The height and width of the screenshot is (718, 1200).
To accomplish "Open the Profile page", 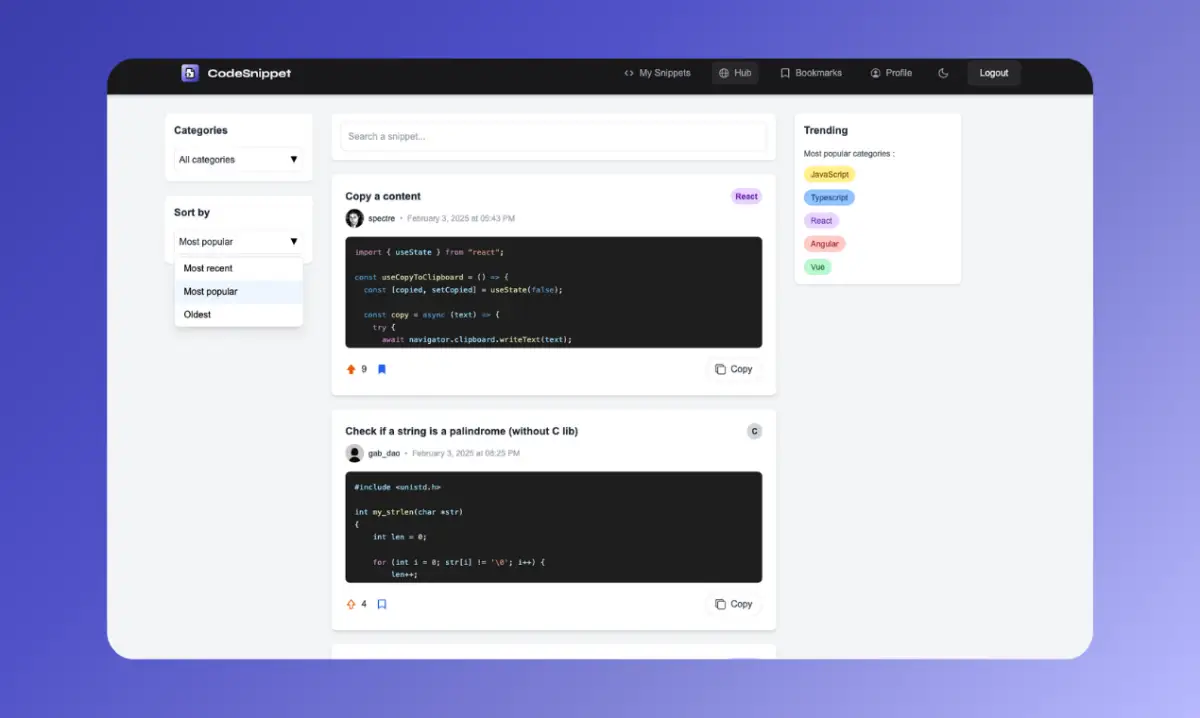I will tap(890, 73).
